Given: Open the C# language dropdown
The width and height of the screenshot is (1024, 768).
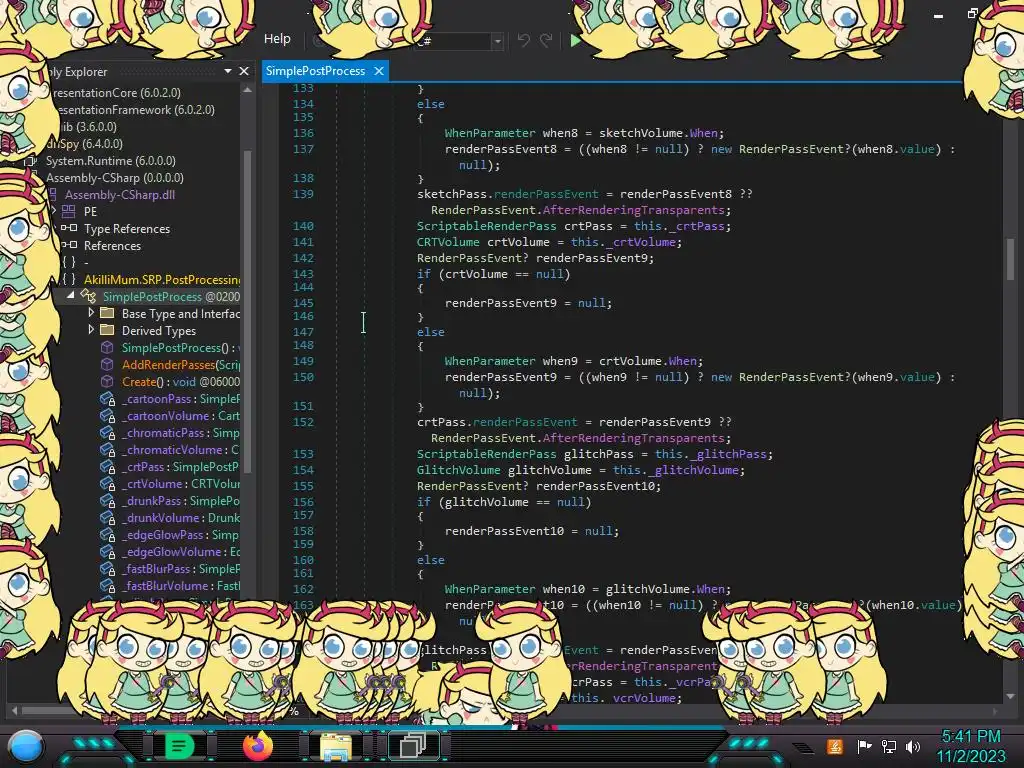Looking at the screenshot, I should click(x=497, y=41).
